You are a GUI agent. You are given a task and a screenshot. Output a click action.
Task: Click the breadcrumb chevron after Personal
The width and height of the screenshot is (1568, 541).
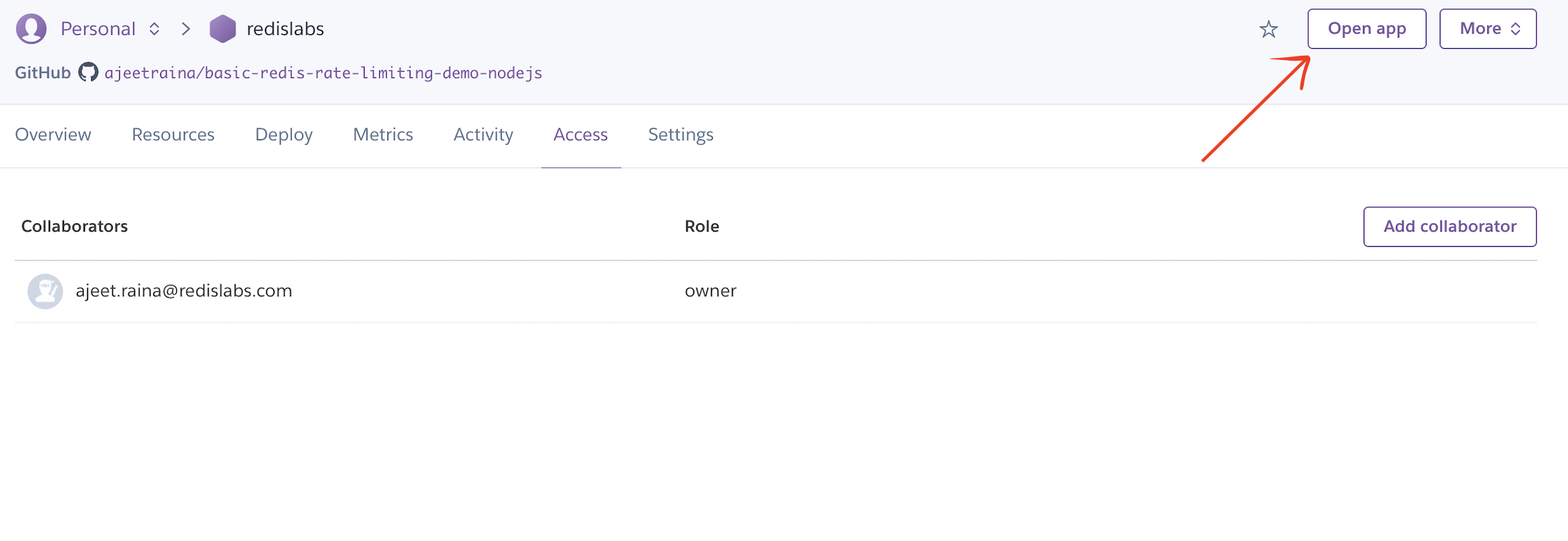[186, 29]
